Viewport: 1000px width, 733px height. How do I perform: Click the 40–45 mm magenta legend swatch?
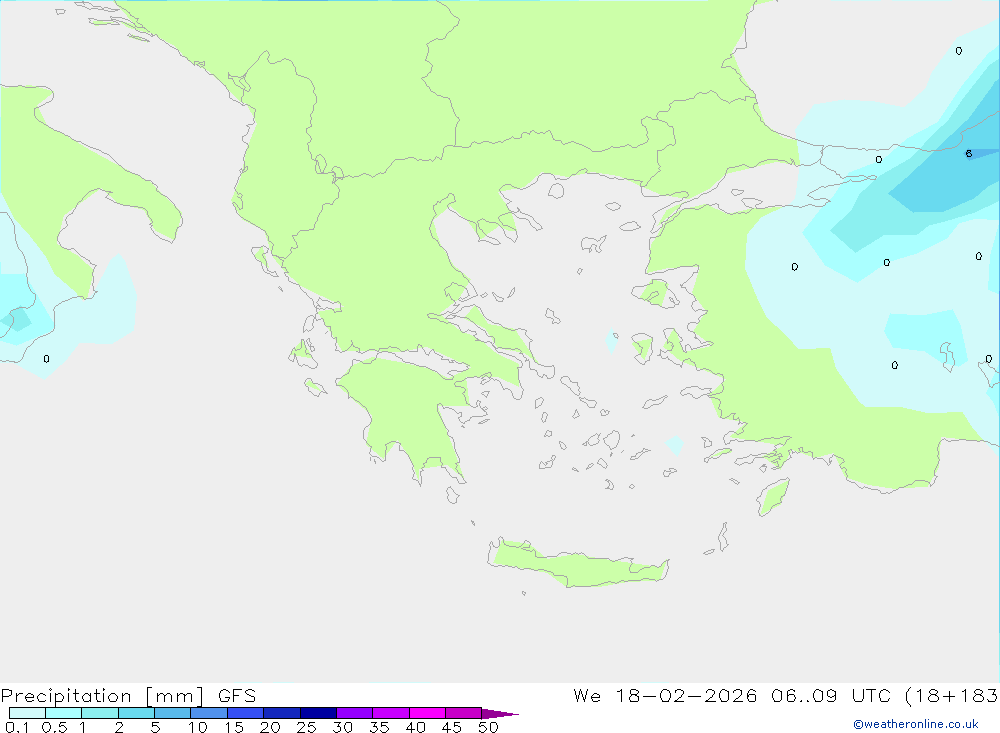pyautogui.click(x=427, y=713)
